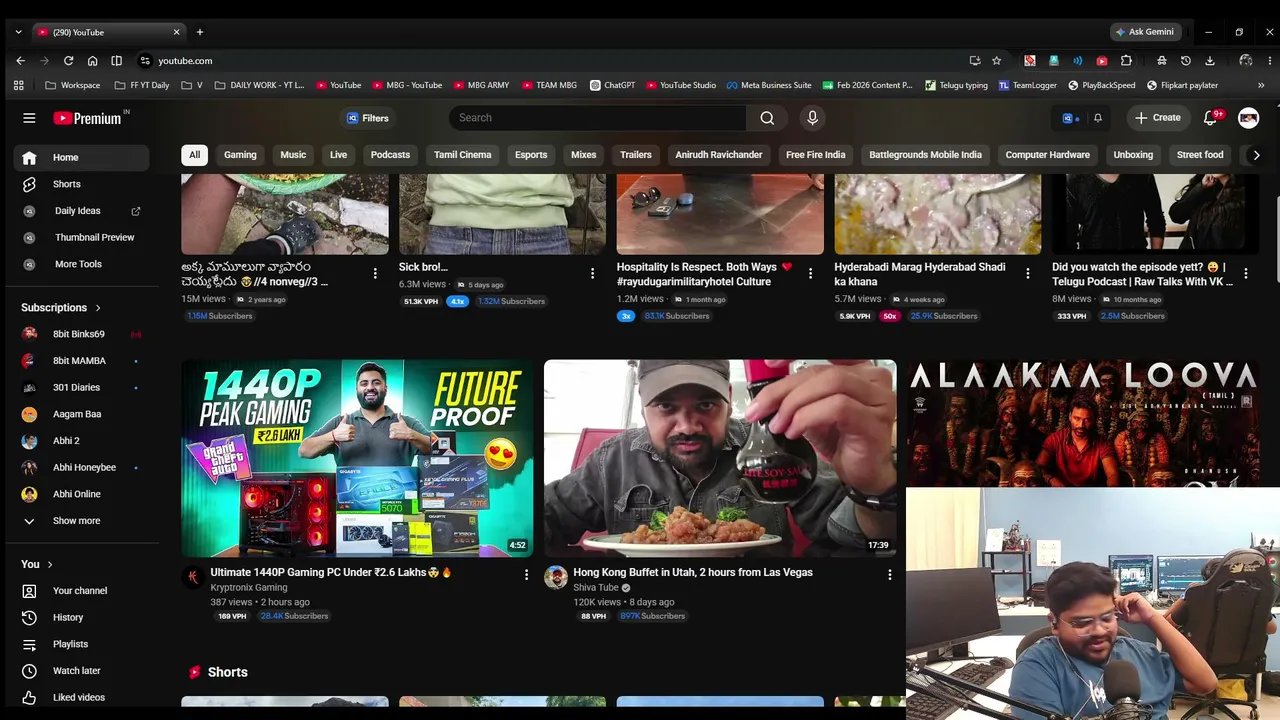
Task: Open options for Hyderabadi Marag video
Action: pyautogui.click(x=1027, y=273)
